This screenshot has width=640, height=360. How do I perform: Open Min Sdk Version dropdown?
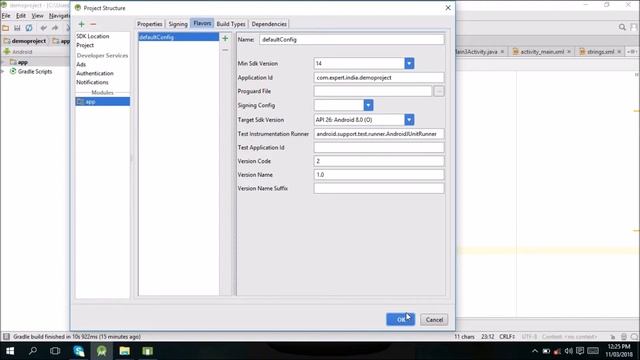(x=409, y=63)
